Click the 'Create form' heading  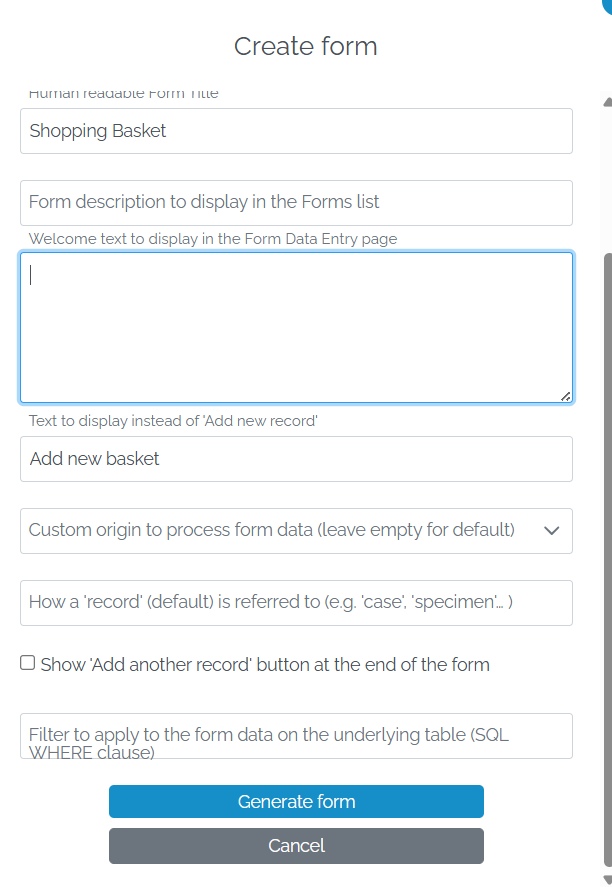point(305,46)
